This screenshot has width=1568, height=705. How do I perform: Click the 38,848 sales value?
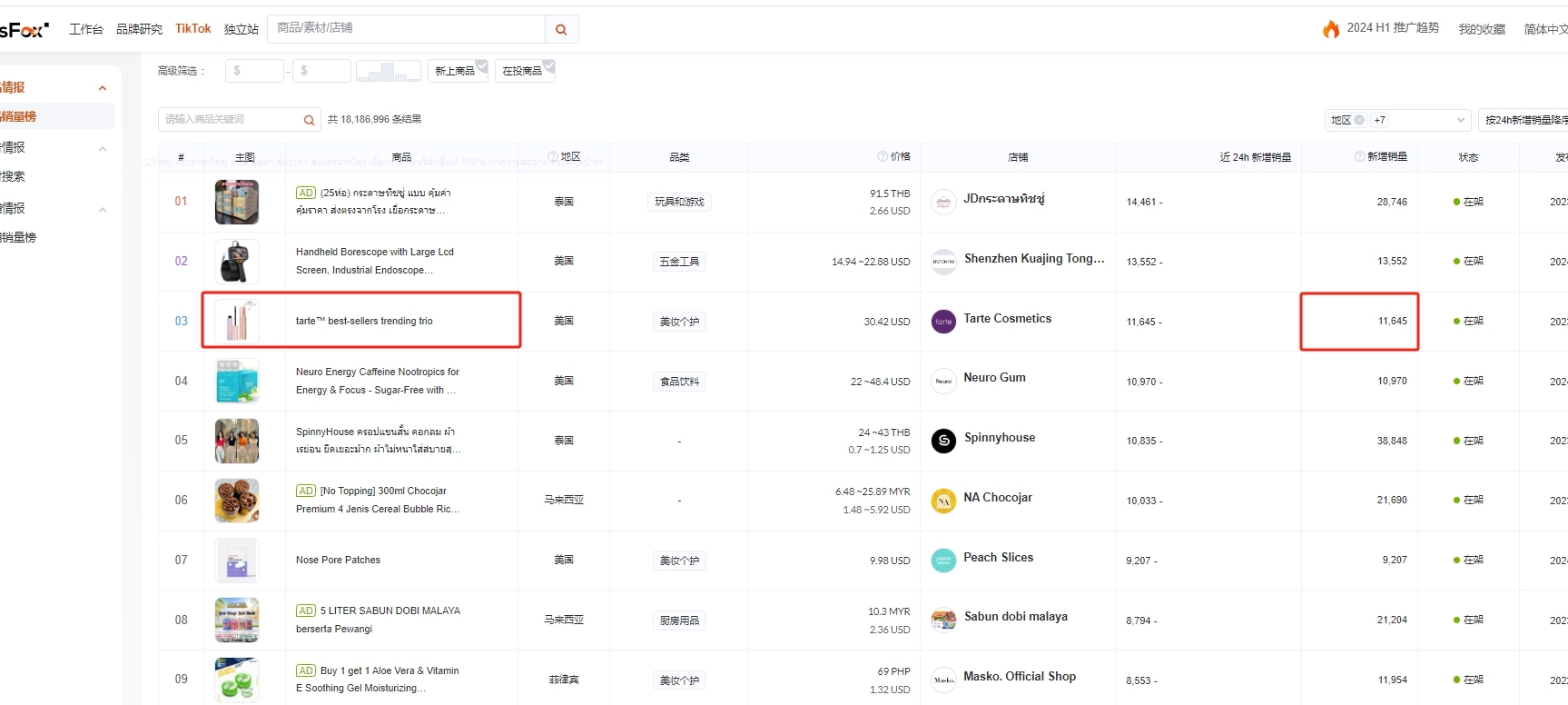(x=1392, y=441)
